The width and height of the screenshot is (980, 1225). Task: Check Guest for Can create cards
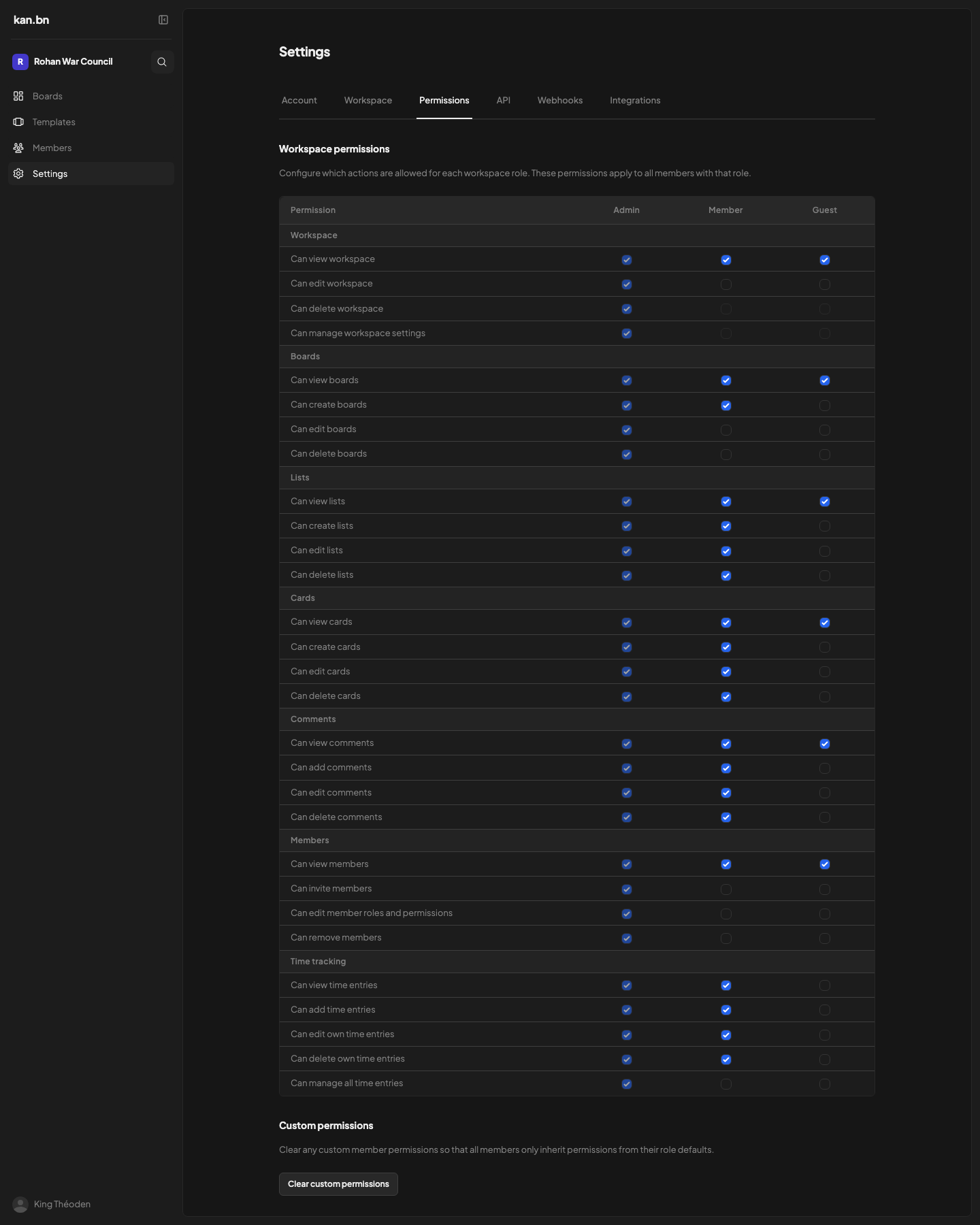pos(825,647)
